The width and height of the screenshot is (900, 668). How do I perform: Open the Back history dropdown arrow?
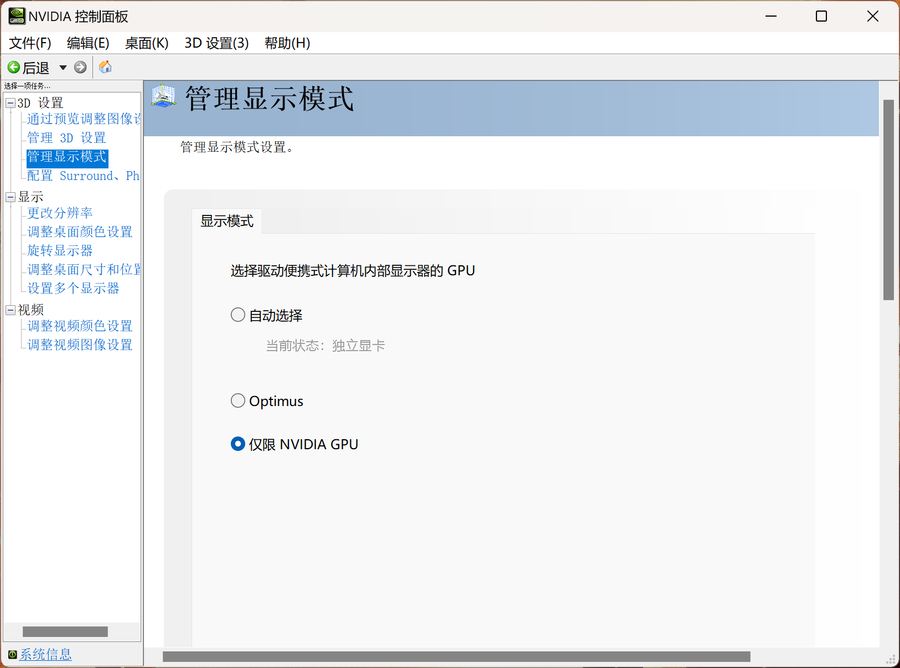coord(63,68)
